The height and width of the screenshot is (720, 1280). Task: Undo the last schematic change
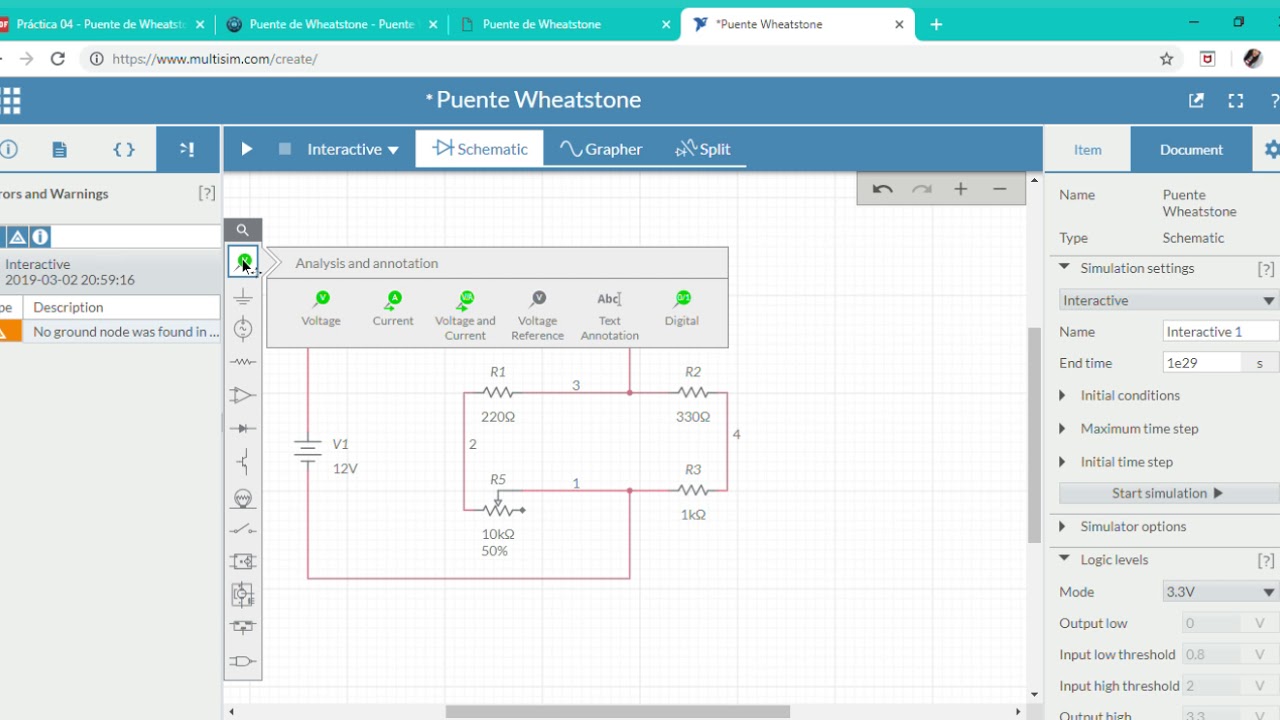[882, 189]
